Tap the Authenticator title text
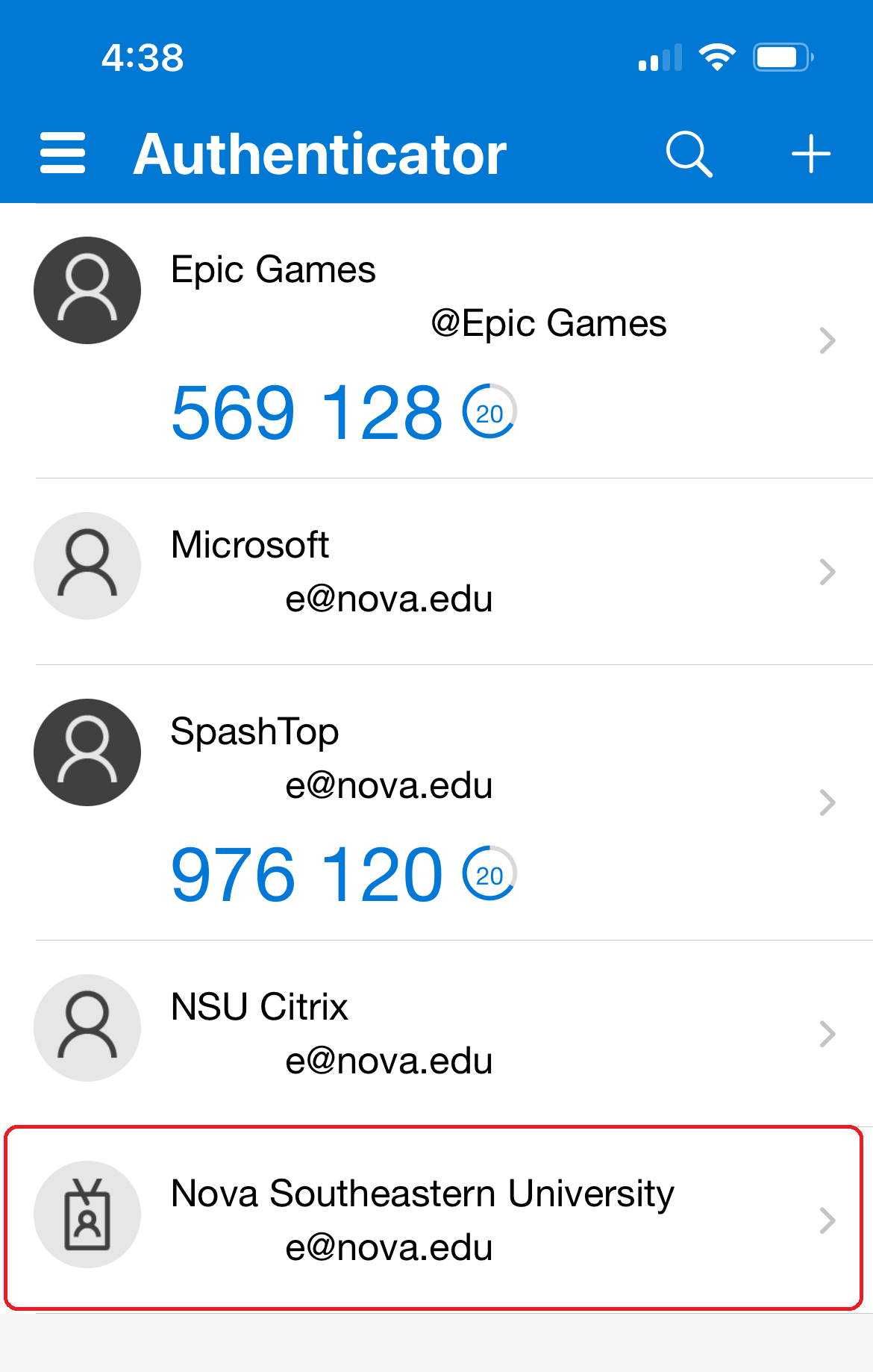Viewport: 873px width, 1372px height. [320, 155]
